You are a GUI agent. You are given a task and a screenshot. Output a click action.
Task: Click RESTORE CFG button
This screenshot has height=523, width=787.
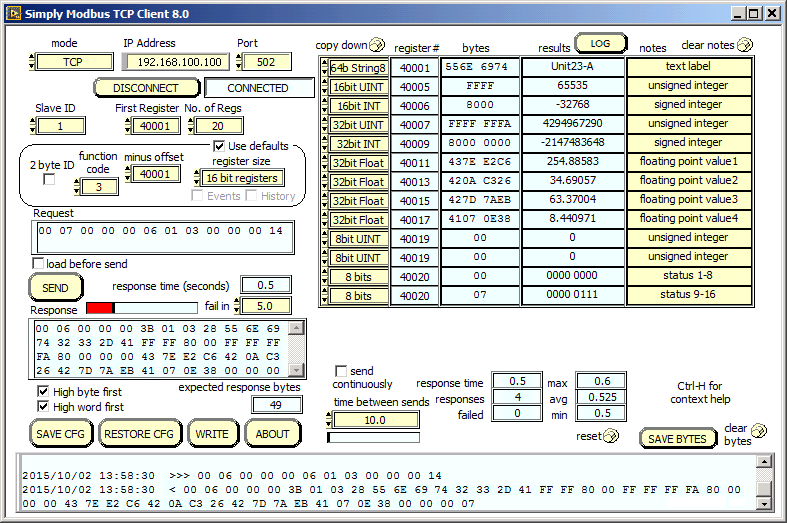tap(139, 434)
